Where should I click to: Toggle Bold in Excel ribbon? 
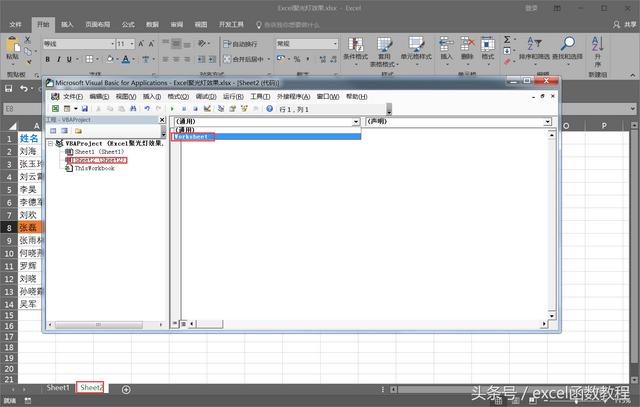coord(48,60)
